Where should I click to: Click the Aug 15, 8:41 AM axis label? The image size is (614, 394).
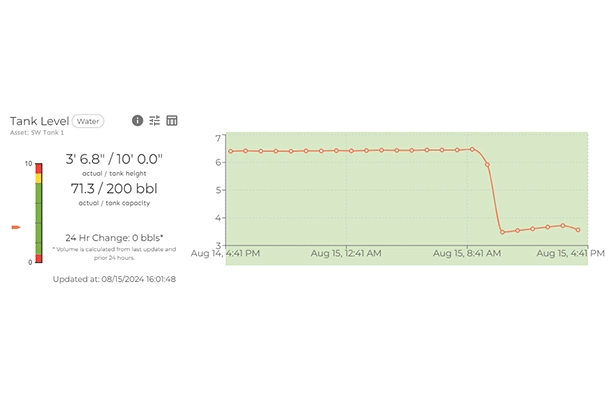467,253
